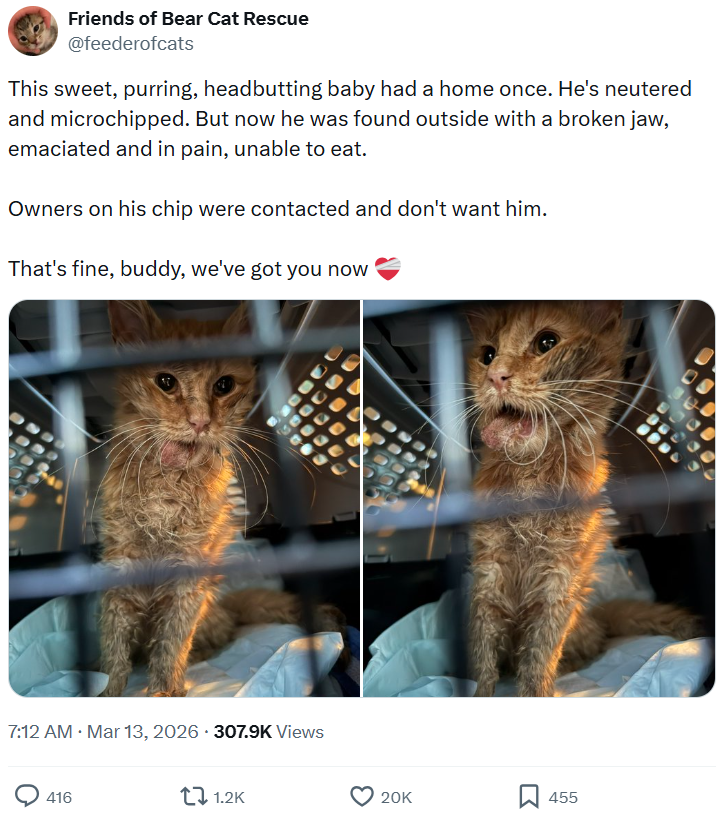Click the mending heart emoji
Screen dimensions: 722x814
[388, 269]
